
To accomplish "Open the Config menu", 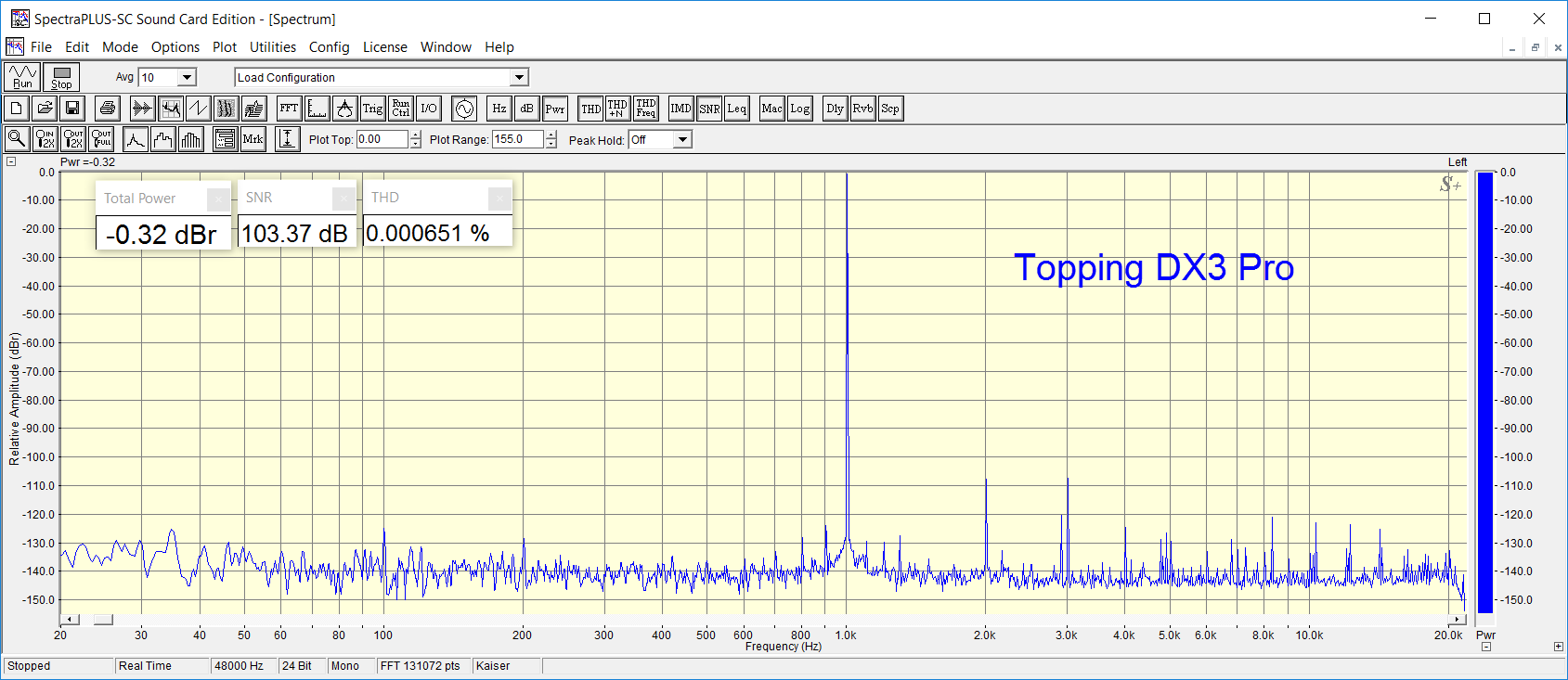I will [x=329, y=47].
